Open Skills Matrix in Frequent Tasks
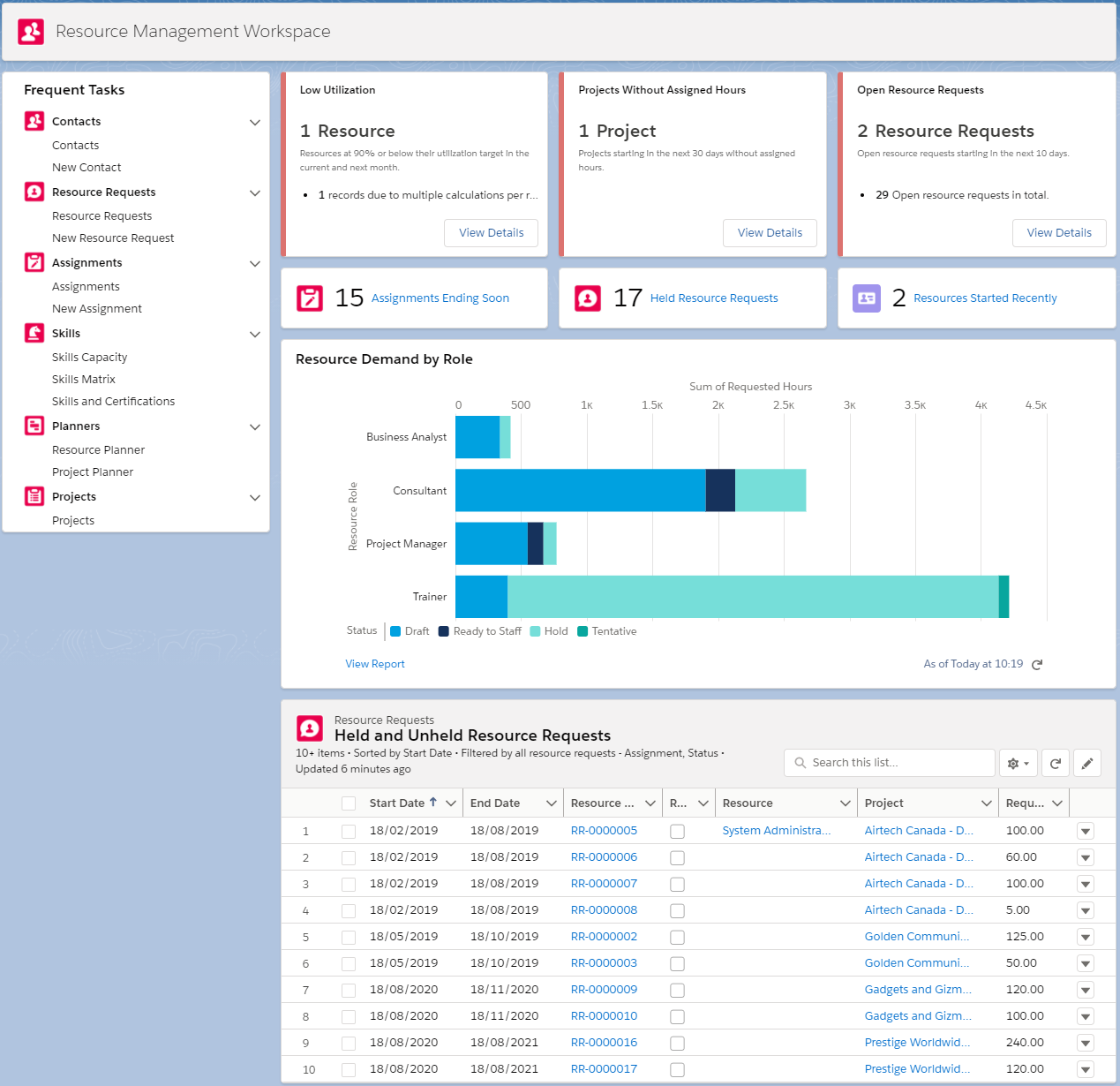Image resolution: width=1120 pixels, height=1086 pixels. click(x=84, y=380)
